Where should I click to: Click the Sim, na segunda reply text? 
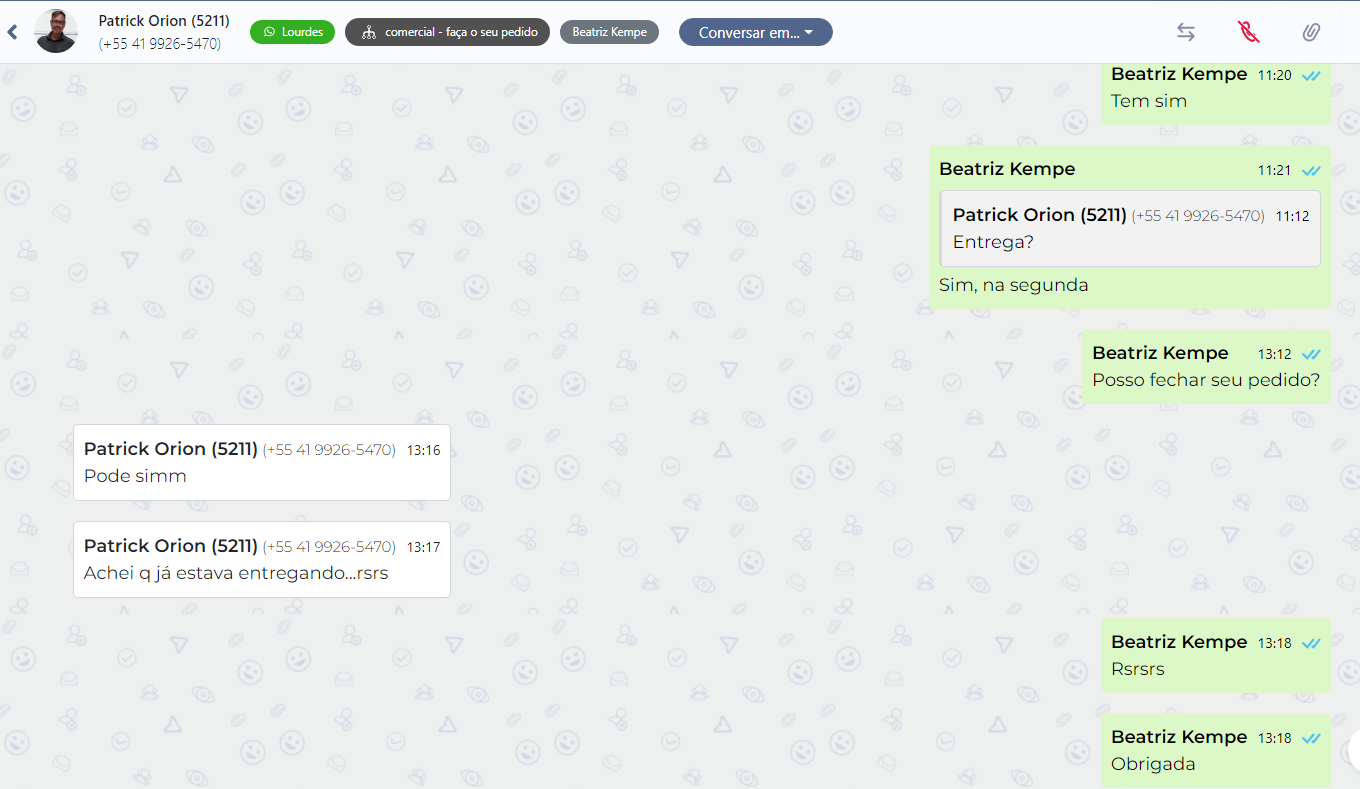pos(1013,285)
